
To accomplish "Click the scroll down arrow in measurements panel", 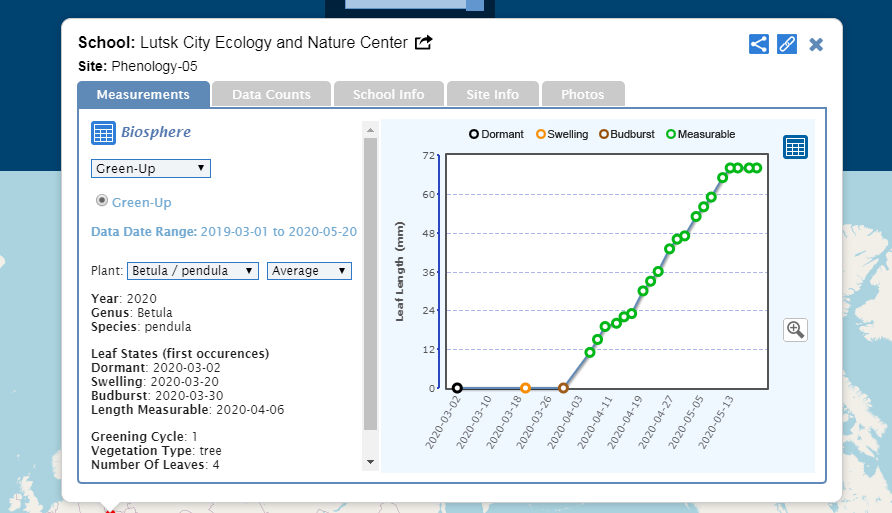I will 370,461.
